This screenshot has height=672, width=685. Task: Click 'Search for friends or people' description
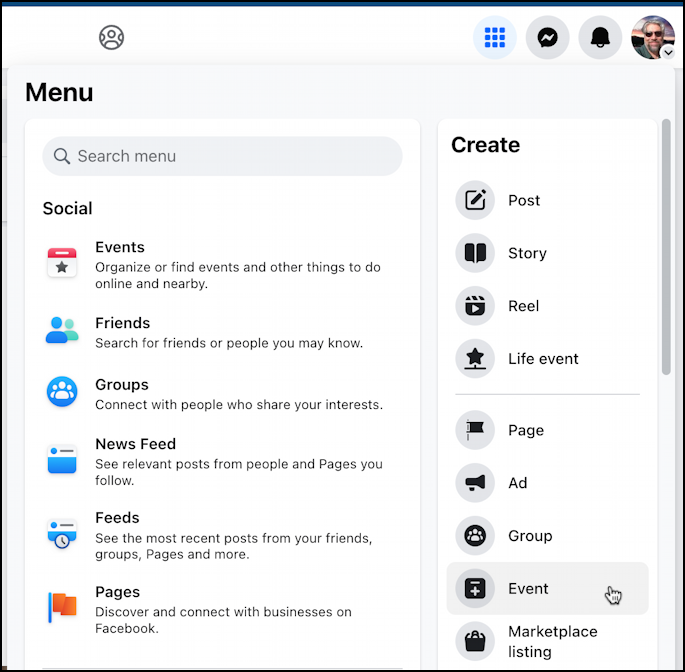[229, 343]
